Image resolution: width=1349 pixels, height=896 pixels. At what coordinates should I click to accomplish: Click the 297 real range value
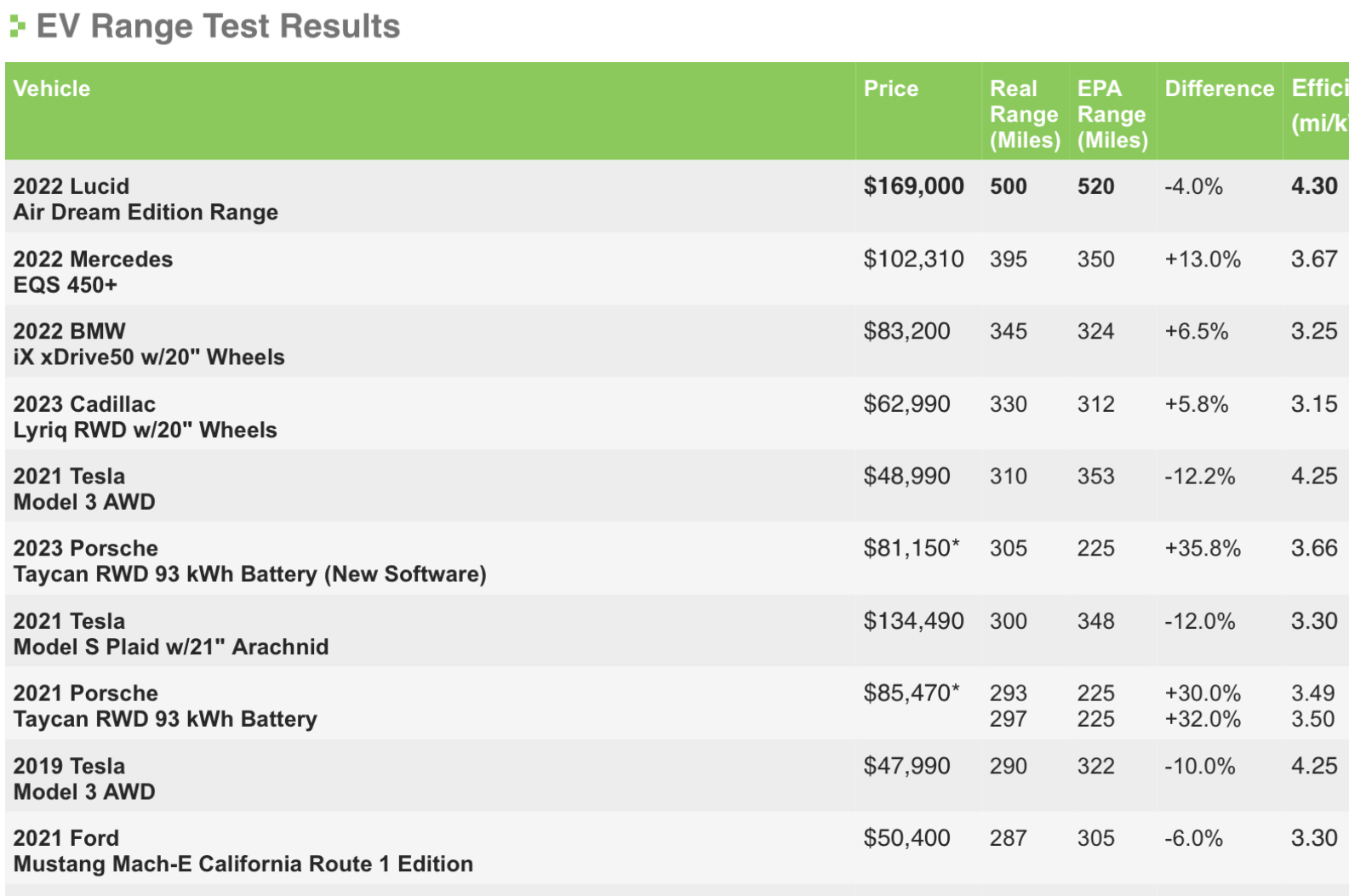[1009, 719]
